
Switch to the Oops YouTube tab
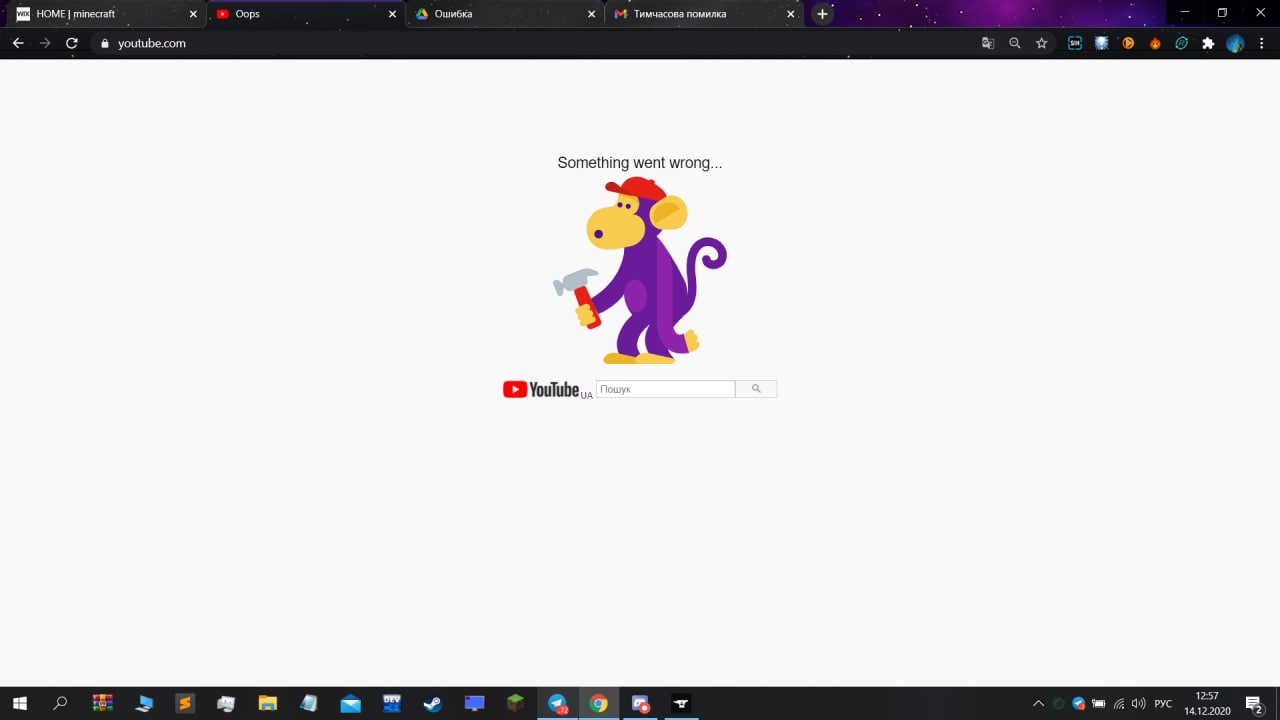coord(306,14)
